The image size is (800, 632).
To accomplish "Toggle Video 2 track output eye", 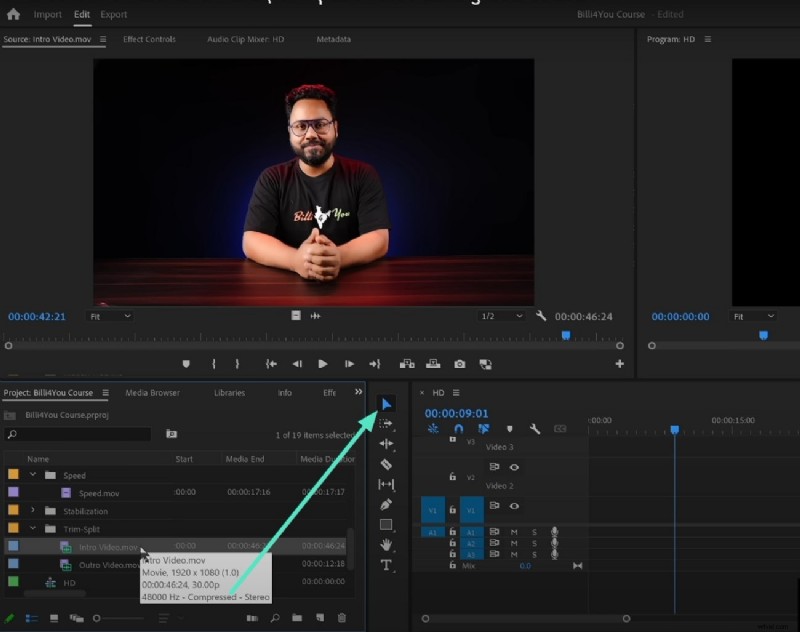I will [x=515, y=466].
